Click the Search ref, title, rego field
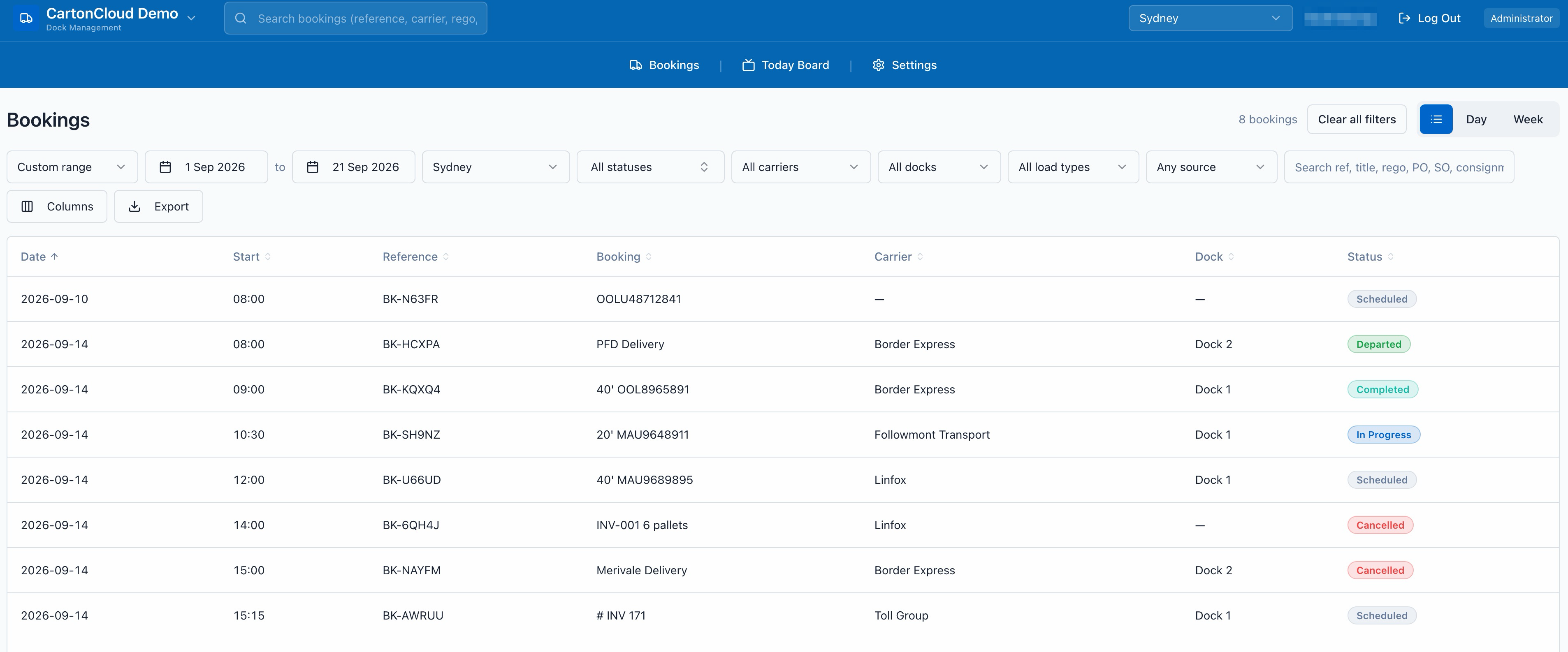This screenshot has height=652, width=1568. tap(1399, 166)
